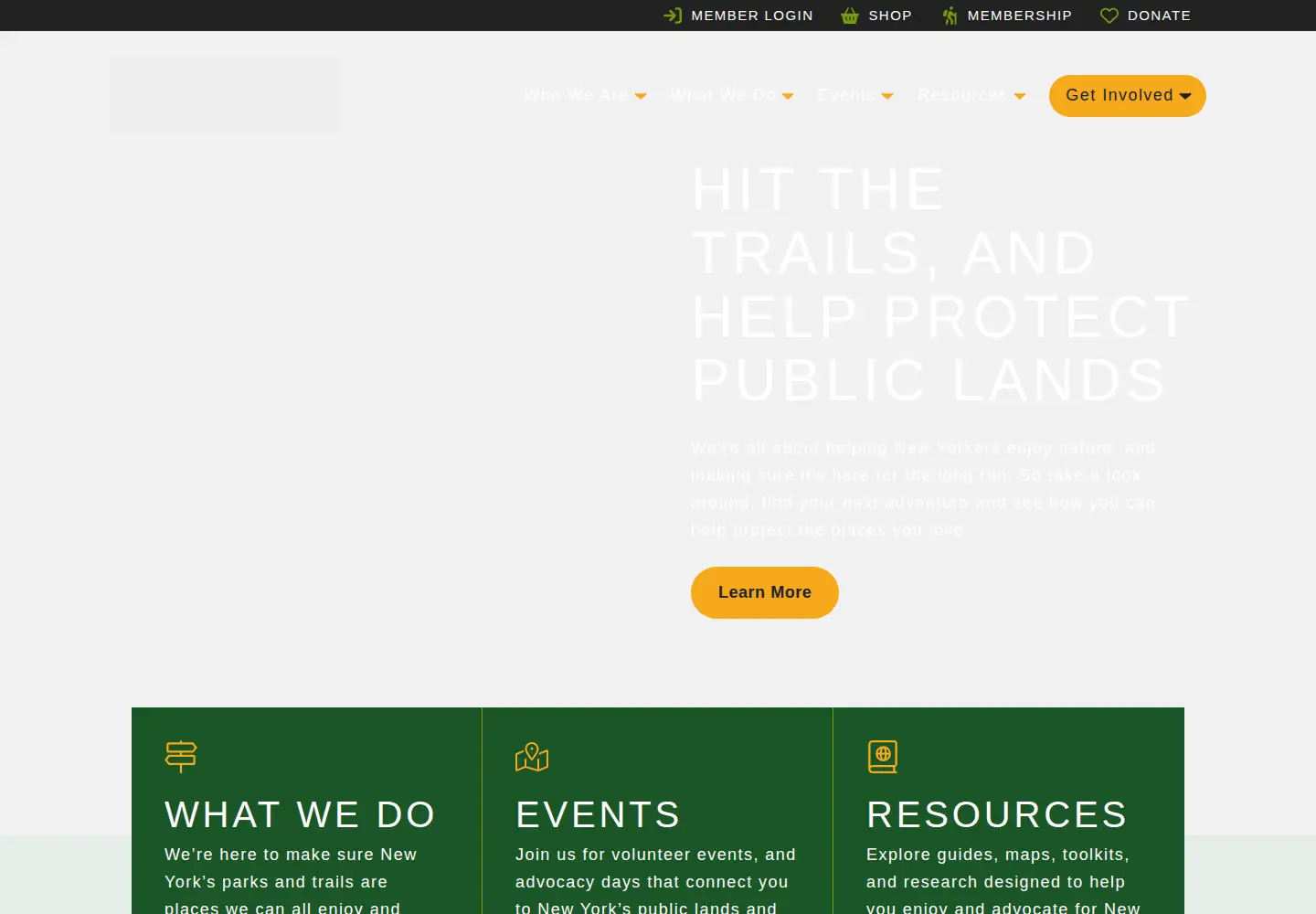
Task: Expand the Who We Are dropdown arrow
Action: pyautogui.click(x=641, y=96)
